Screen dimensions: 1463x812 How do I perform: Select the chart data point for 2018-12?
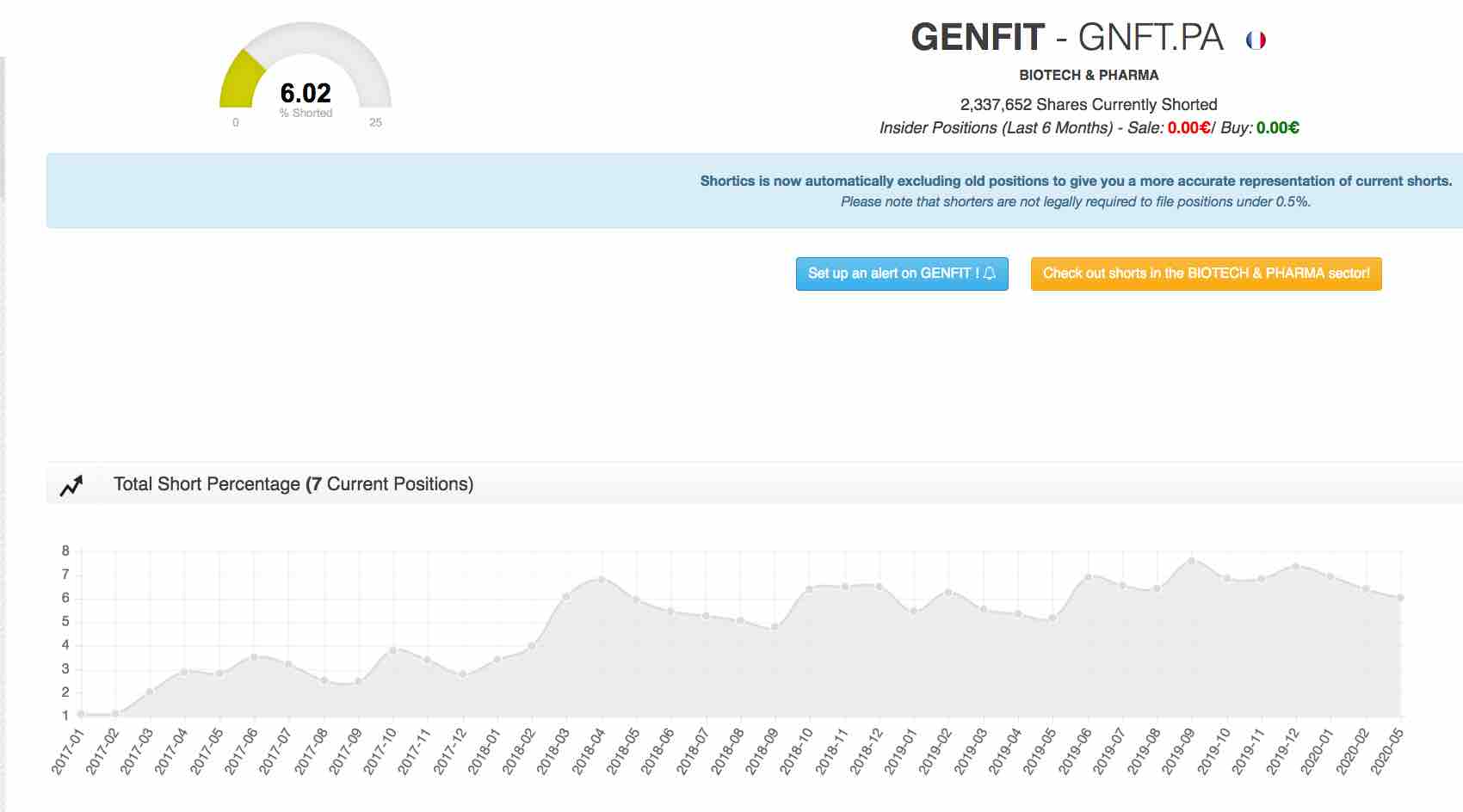tap(879, 587)
